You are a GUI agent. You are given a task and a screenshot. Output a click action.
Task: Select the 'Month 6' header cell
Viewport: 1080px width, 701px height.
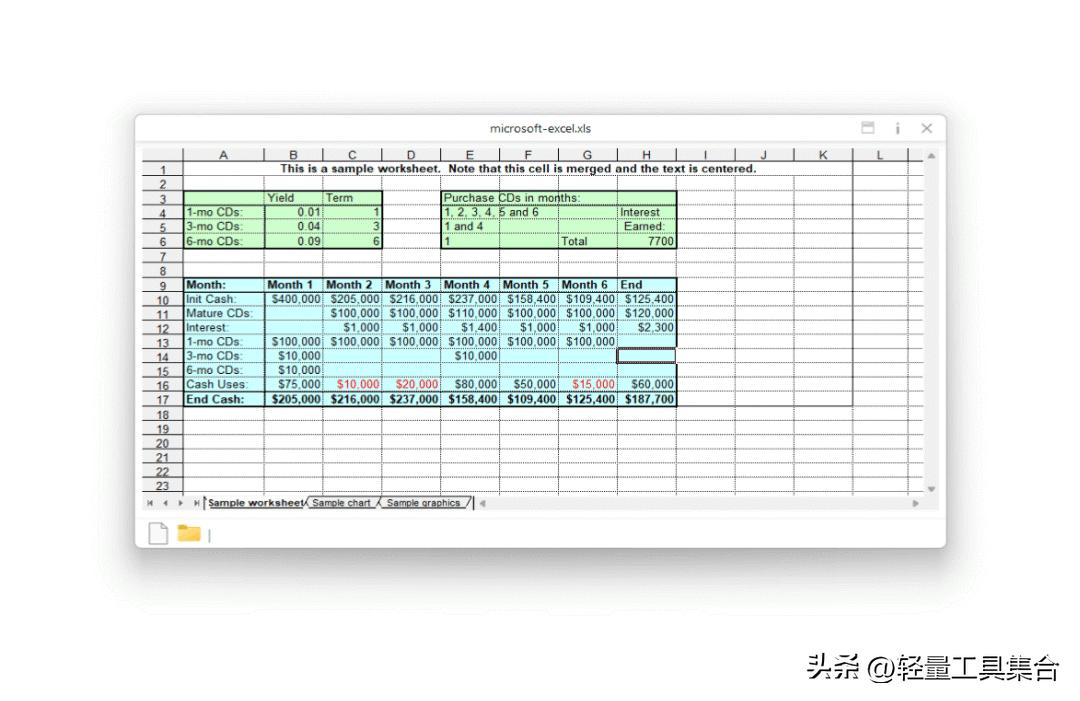click(588, 284)
